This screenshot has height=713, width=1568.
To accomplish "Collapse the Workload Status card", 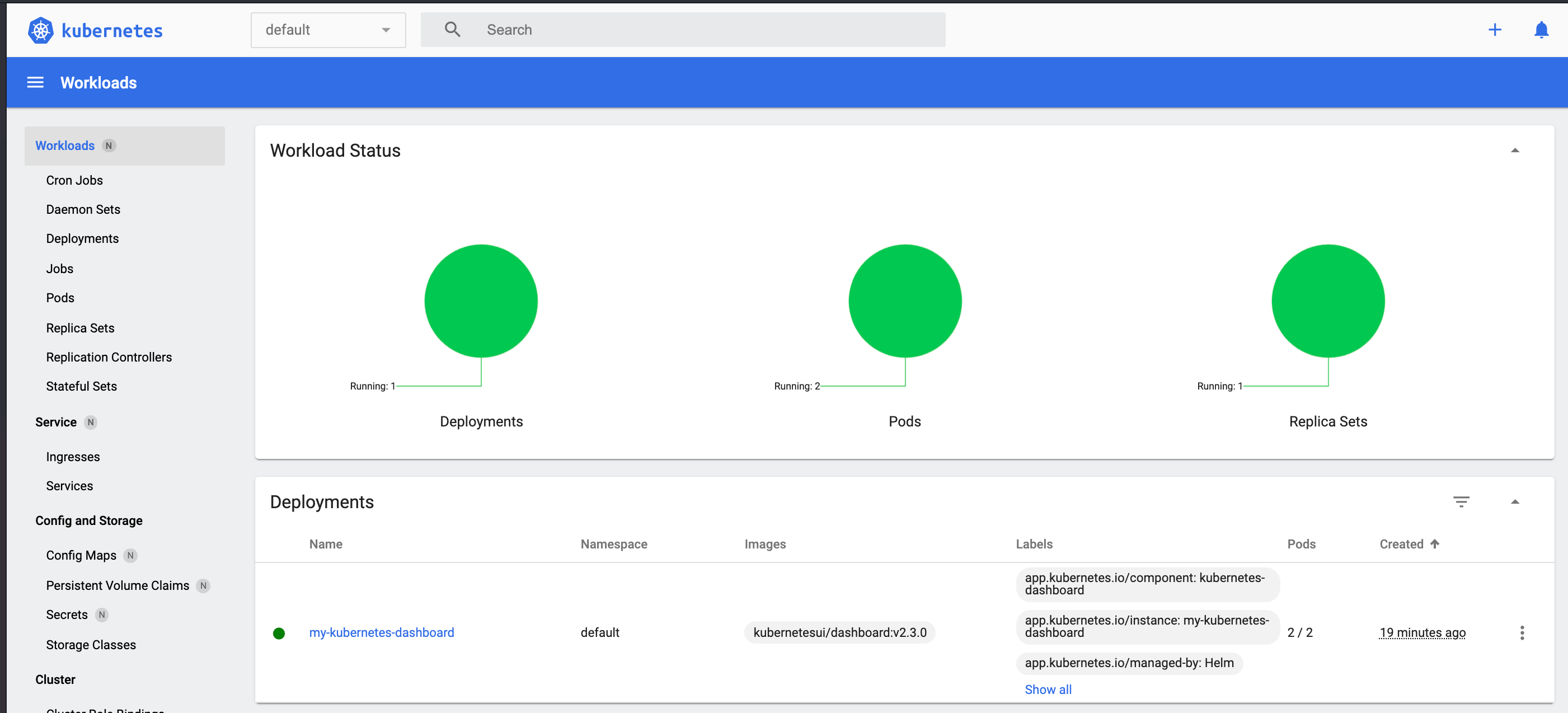I will point(1515,150).
